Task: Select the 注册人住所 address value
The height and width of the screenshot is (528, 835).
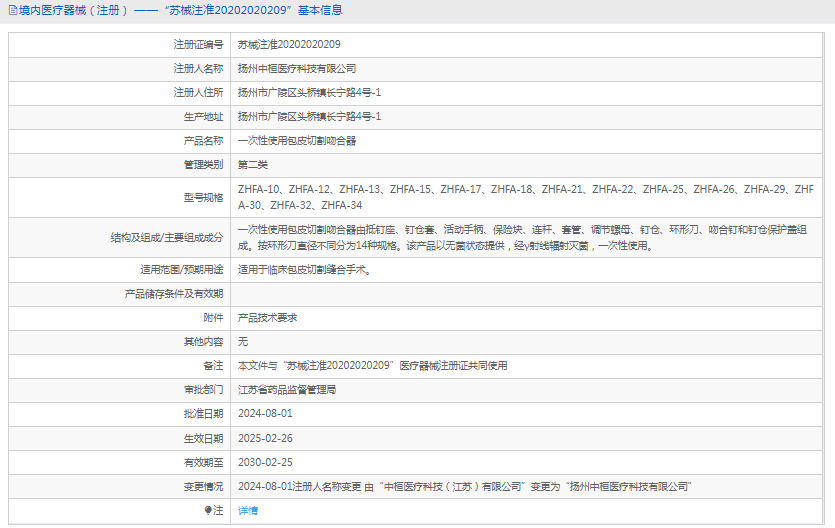Action: pos(309,93)
